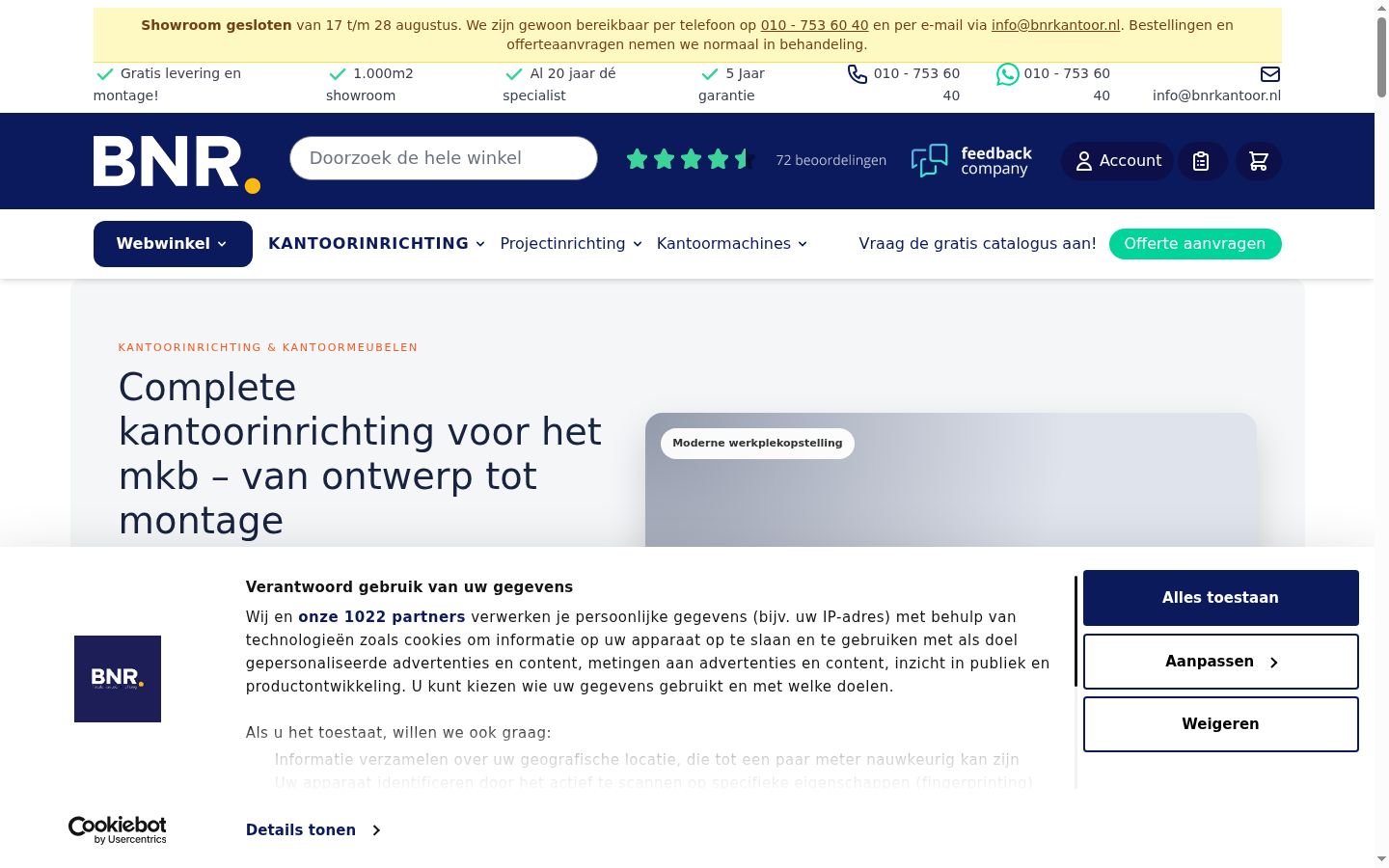Open the Account button
The width and height of the screenshot is (1389, 868).
(x=1118, y=161)
